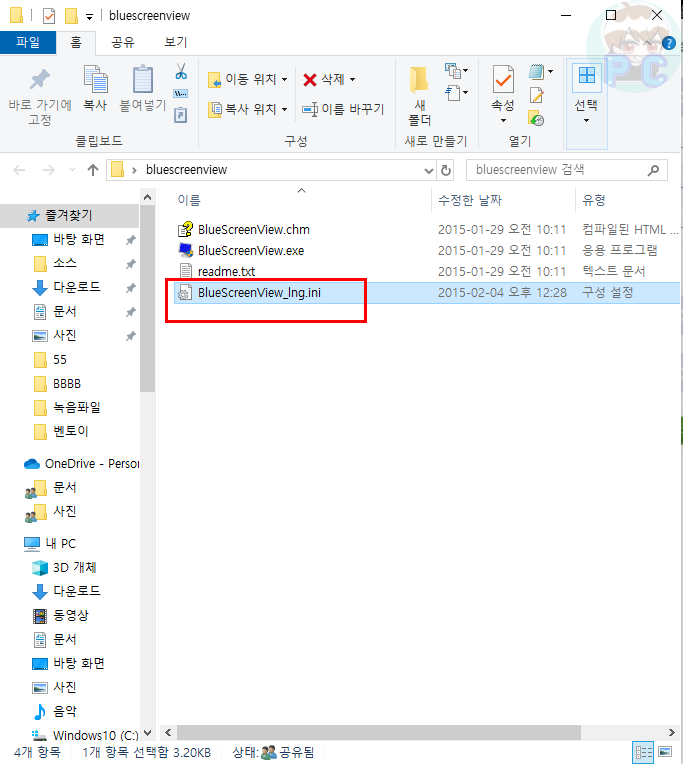683x764 pixels.
Task: Open Windows10 (C:) drive in sidebar
Action: click(x=95, y=735)
